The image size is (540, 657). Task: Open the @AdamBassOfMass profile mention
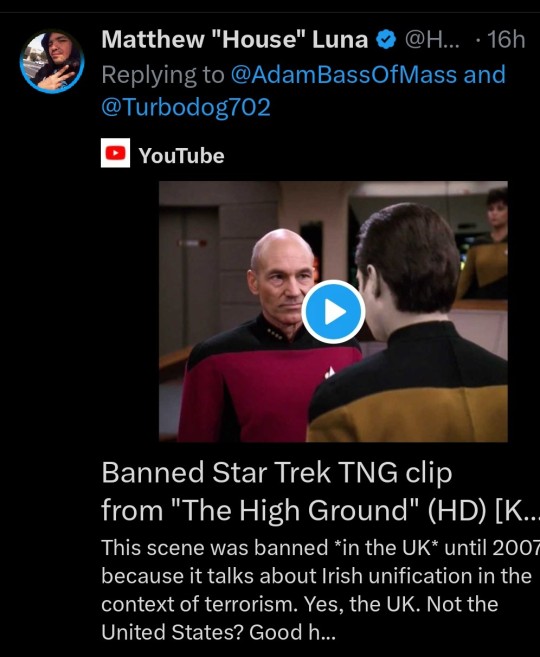click(344, 75)
